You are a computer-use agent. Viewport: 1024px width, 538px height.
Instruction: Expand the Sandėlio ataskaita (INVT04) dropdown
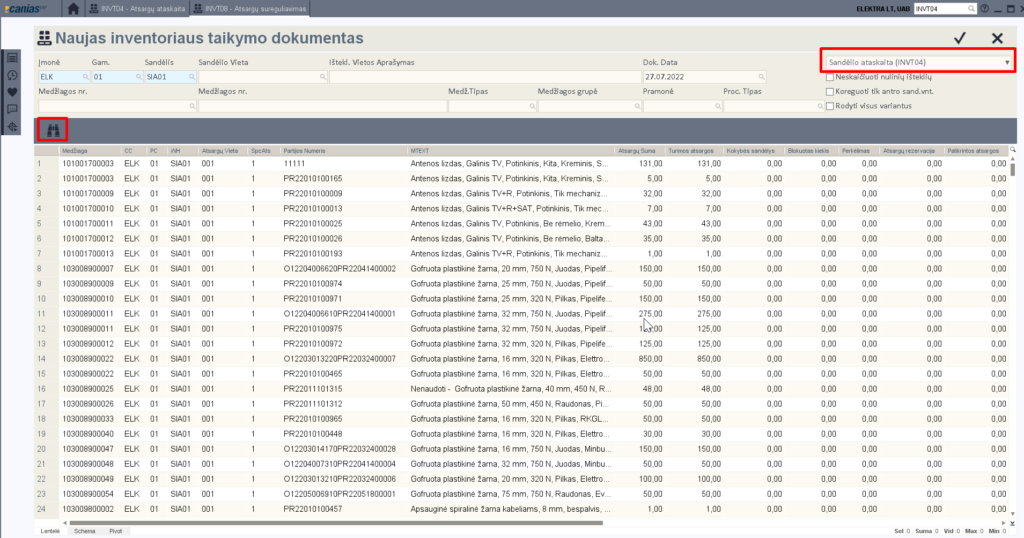click(x=1006, y=62)
